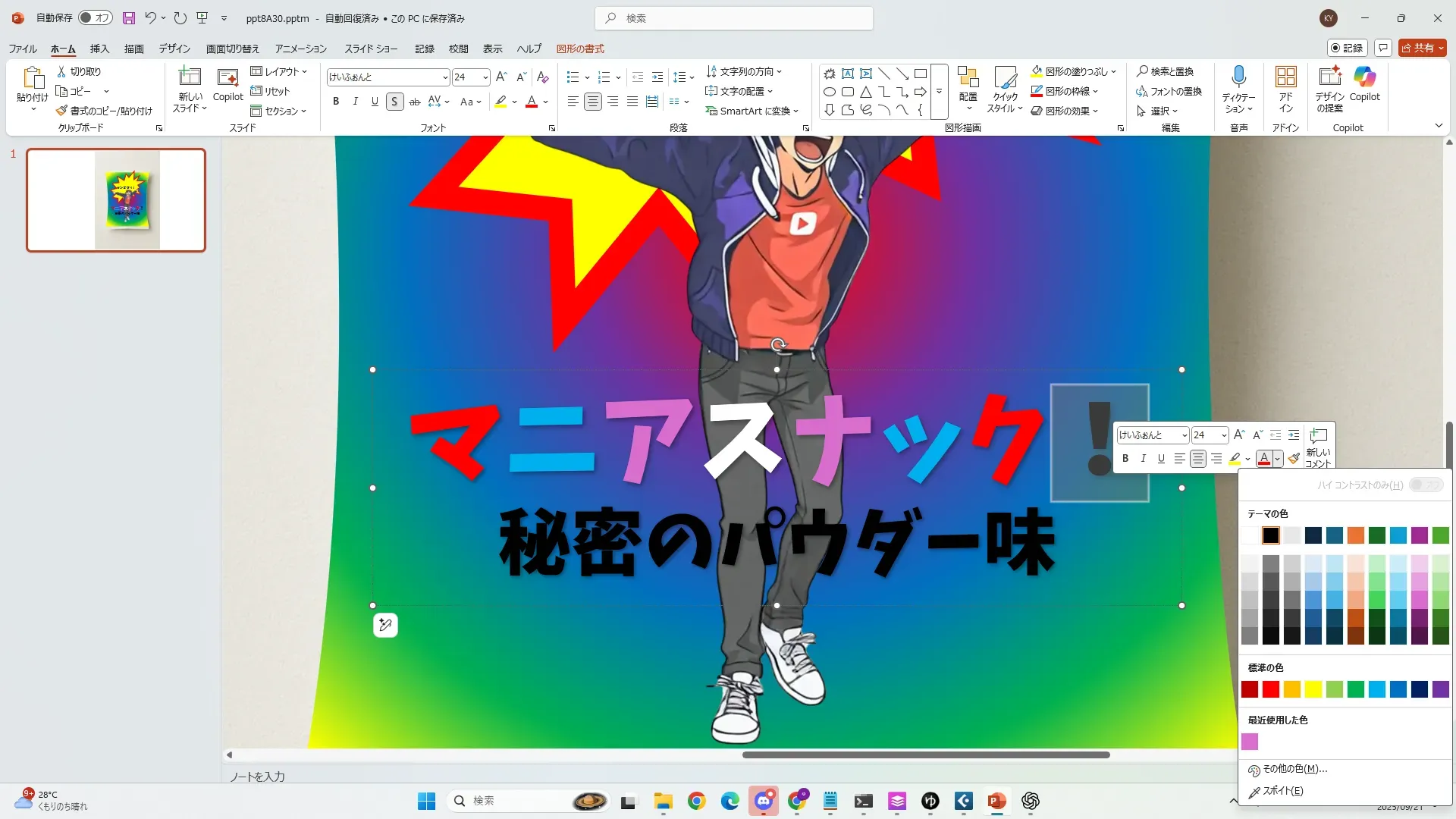Image resolution: width=1456 pixels, height=819 pixels.
Task: Open the Shape Fill dropdown
Action: [x=1114, y=71]
